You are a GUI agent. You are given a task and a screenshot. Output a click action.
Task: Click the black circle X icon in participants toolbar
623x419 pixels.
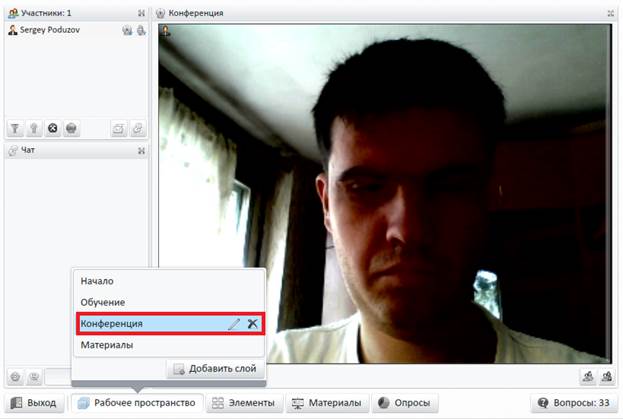click(52, 128)
